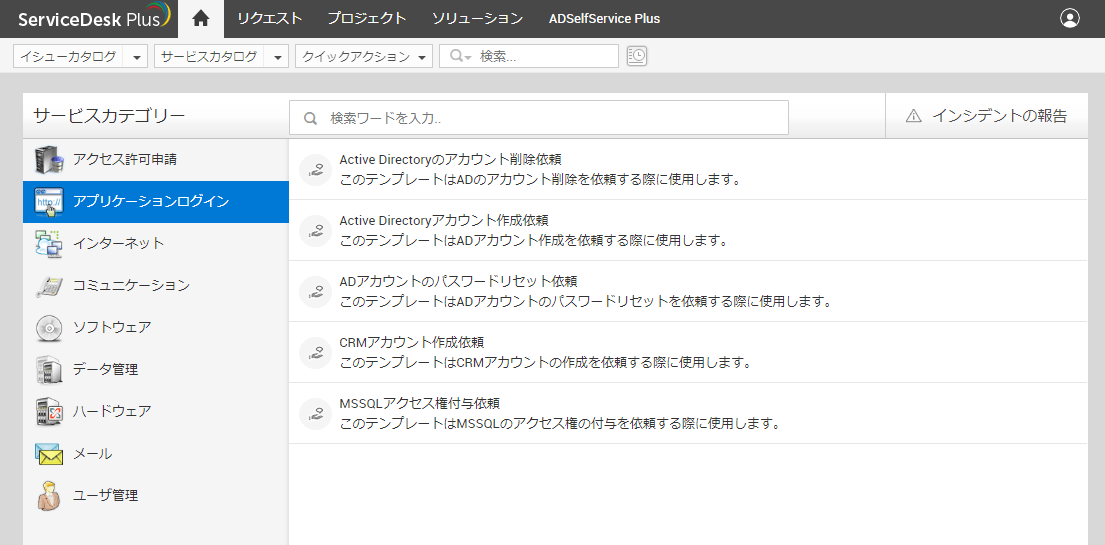The width and height of the screenshot is (1105, 545).
Task: Click the ソフトウェア disc icon
Action: pyautogui.click(x=48, y=327)
